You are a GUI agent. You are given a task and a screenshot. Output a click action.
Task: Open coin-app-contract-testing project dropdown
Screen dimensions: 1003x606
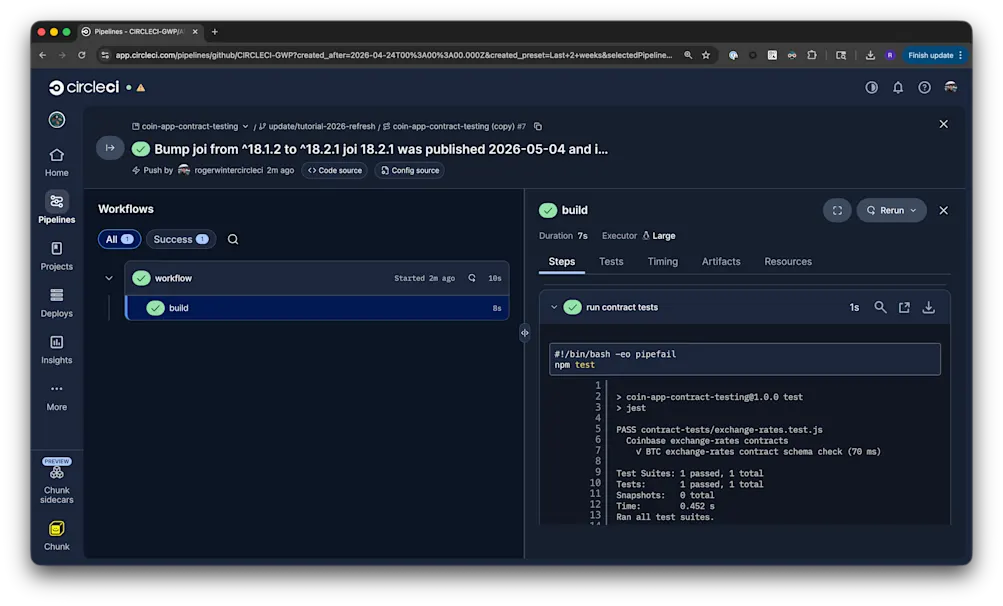[x=190, y=127]
